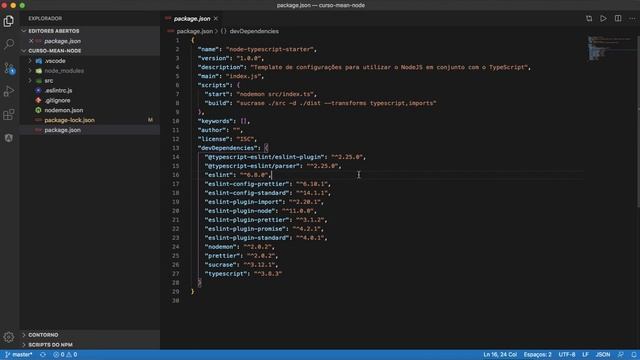
Task: Click the "eslint-plugin-prettier" dependency line
Action: point(266,220)
